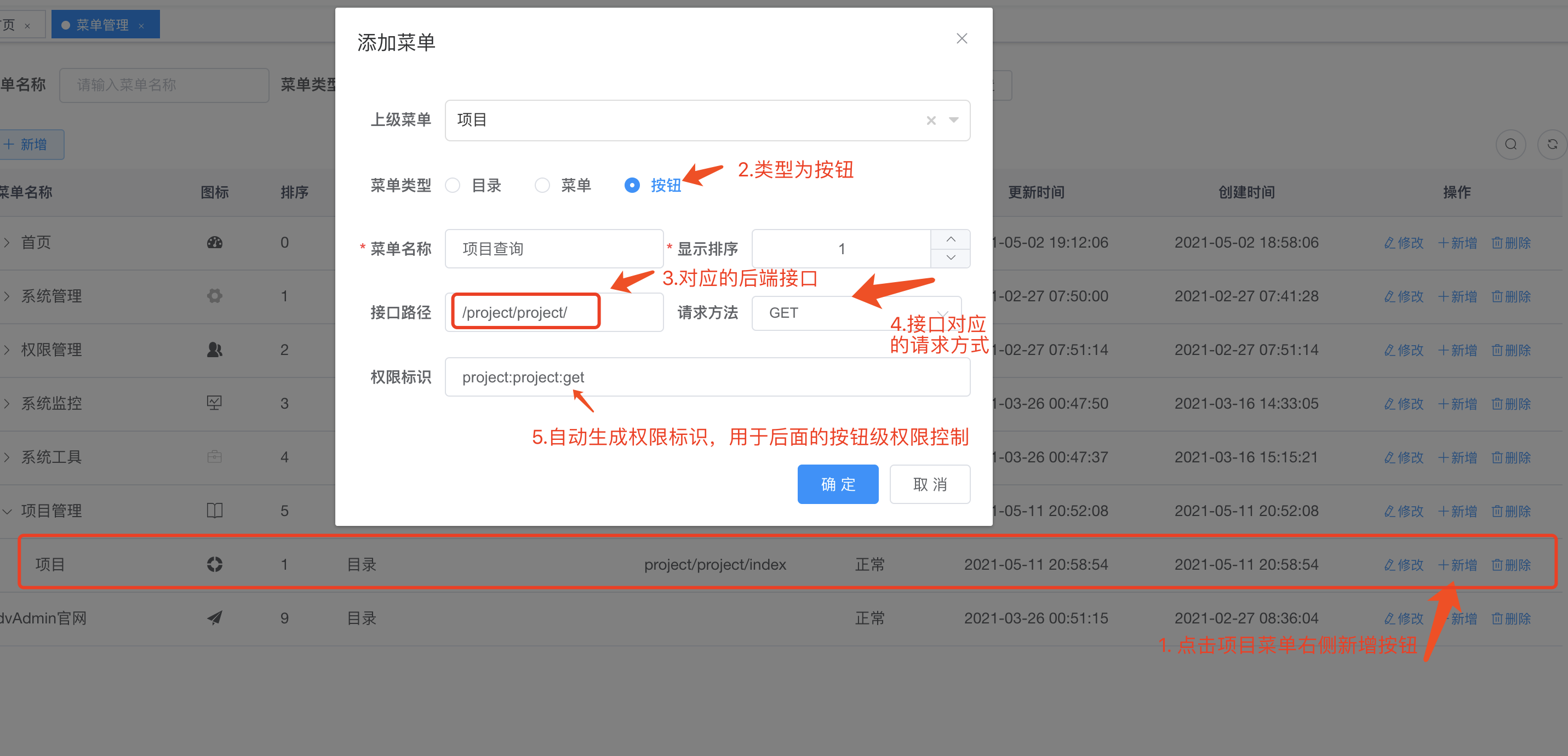Open the 上级菜单 dropdown arrow

pyautogui.click(x=953, y=121)
